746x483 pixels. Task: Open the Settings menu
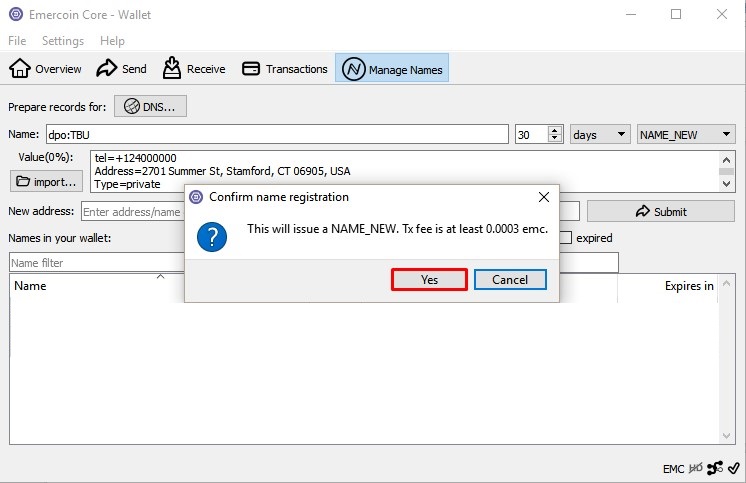(63, 41)
